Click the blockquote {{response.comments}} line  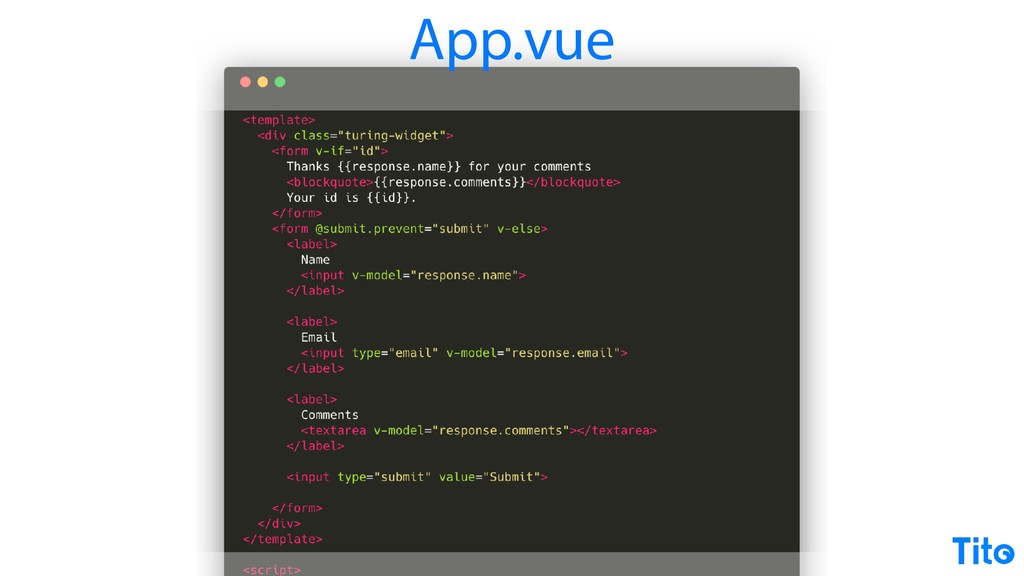pyautogui.click(x=453, y=182)
